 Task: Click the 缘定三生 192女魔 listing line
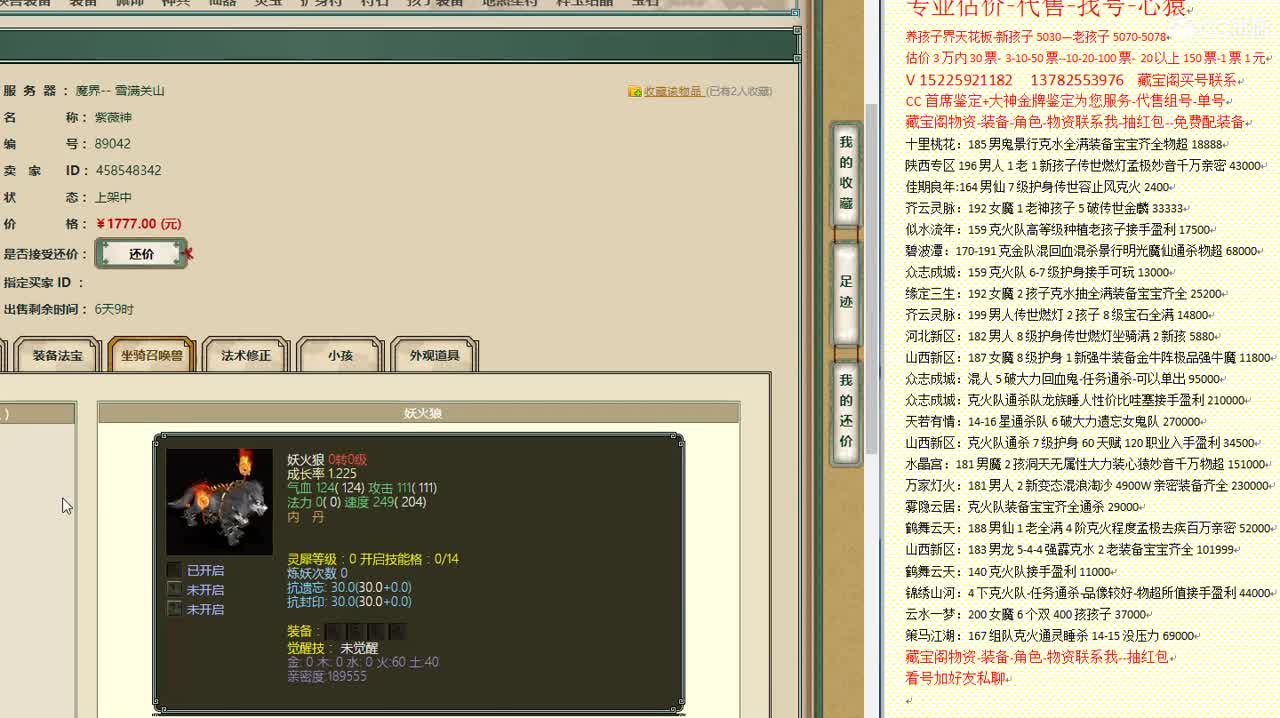point(1065,294)
